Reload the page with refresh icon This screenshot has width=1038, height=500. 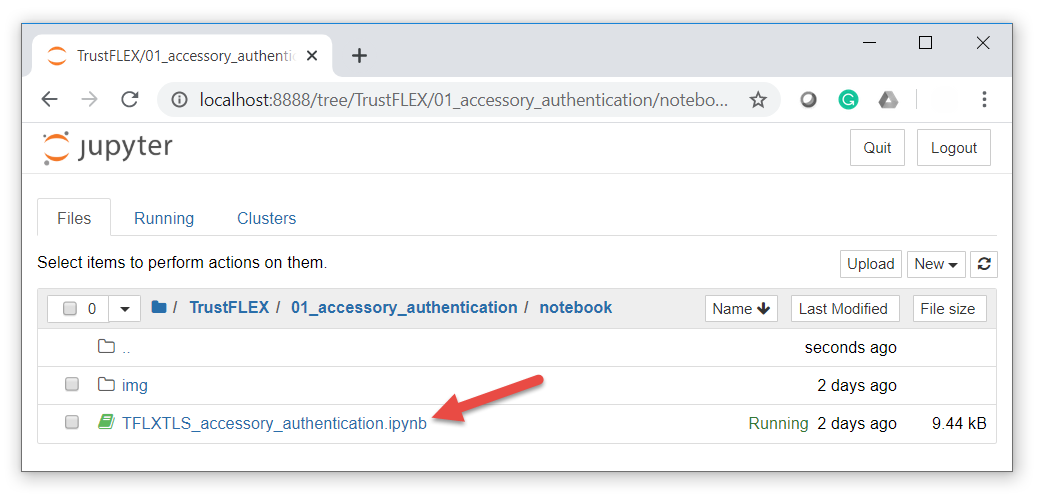[130, 100]
